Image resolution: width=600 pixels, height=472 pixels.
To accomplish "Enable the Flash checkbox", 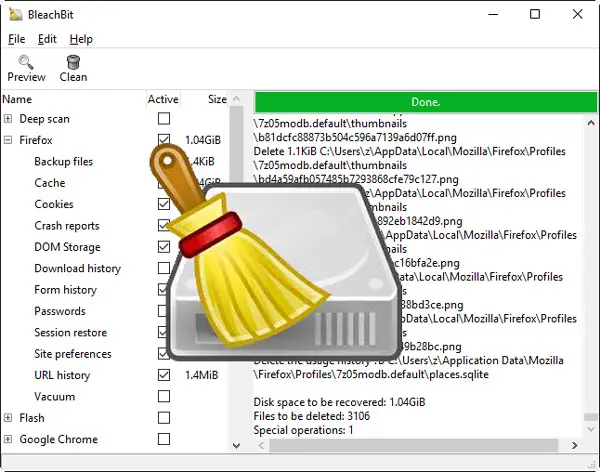I will (164, 418).
